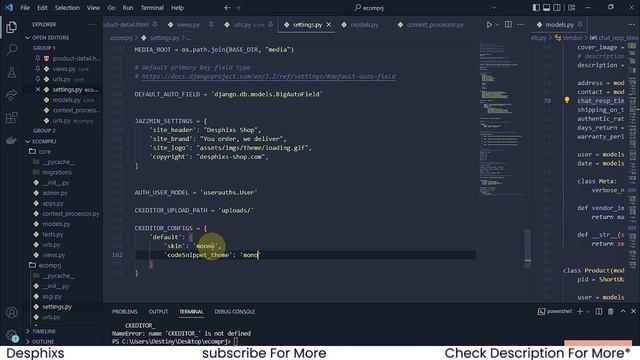Open the Extensions view icon
The width and height of the screenshot is (640, 360).
[x=11, y=118]
